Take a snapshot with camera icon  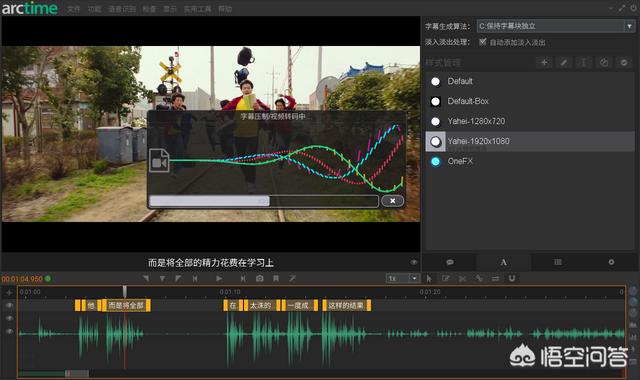click(260, 278)
